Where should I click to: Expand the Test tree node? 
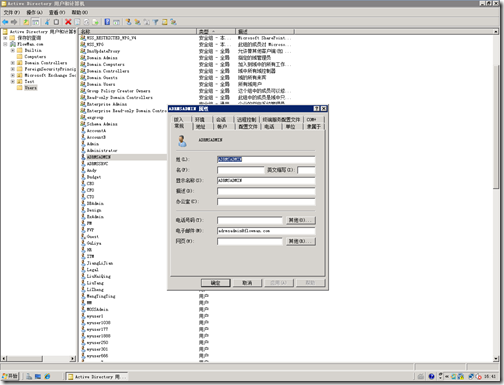point(13,81)
